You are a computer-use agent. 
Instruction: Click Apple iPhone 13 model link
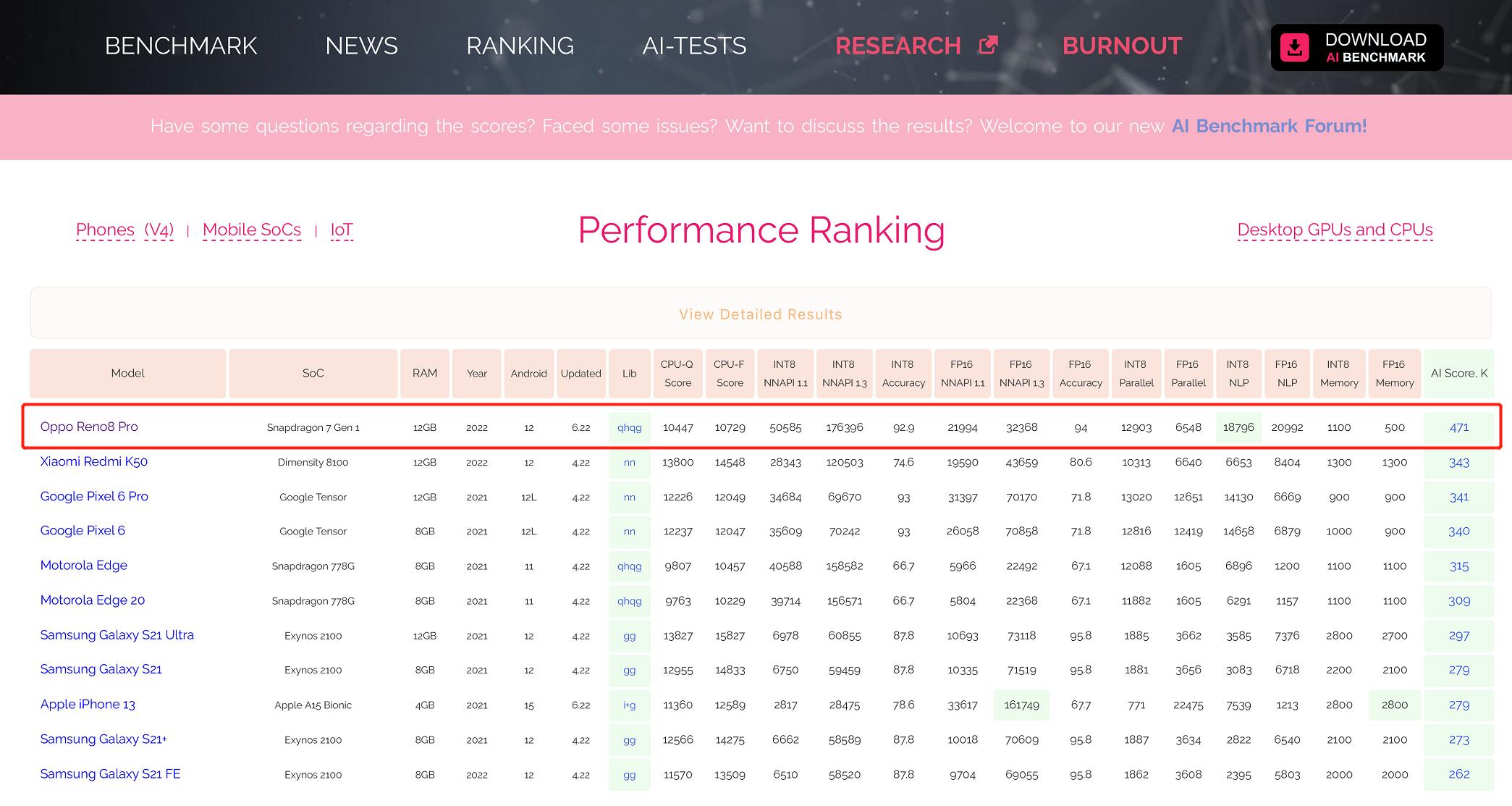(88, 704)
